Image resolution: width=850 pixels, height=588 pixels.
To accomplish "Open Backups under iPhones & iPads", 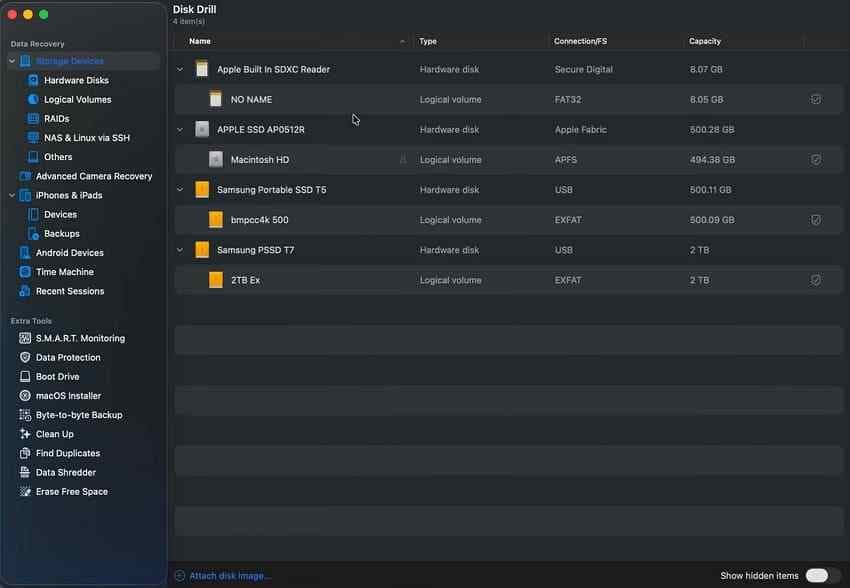I will pos(62,234).
